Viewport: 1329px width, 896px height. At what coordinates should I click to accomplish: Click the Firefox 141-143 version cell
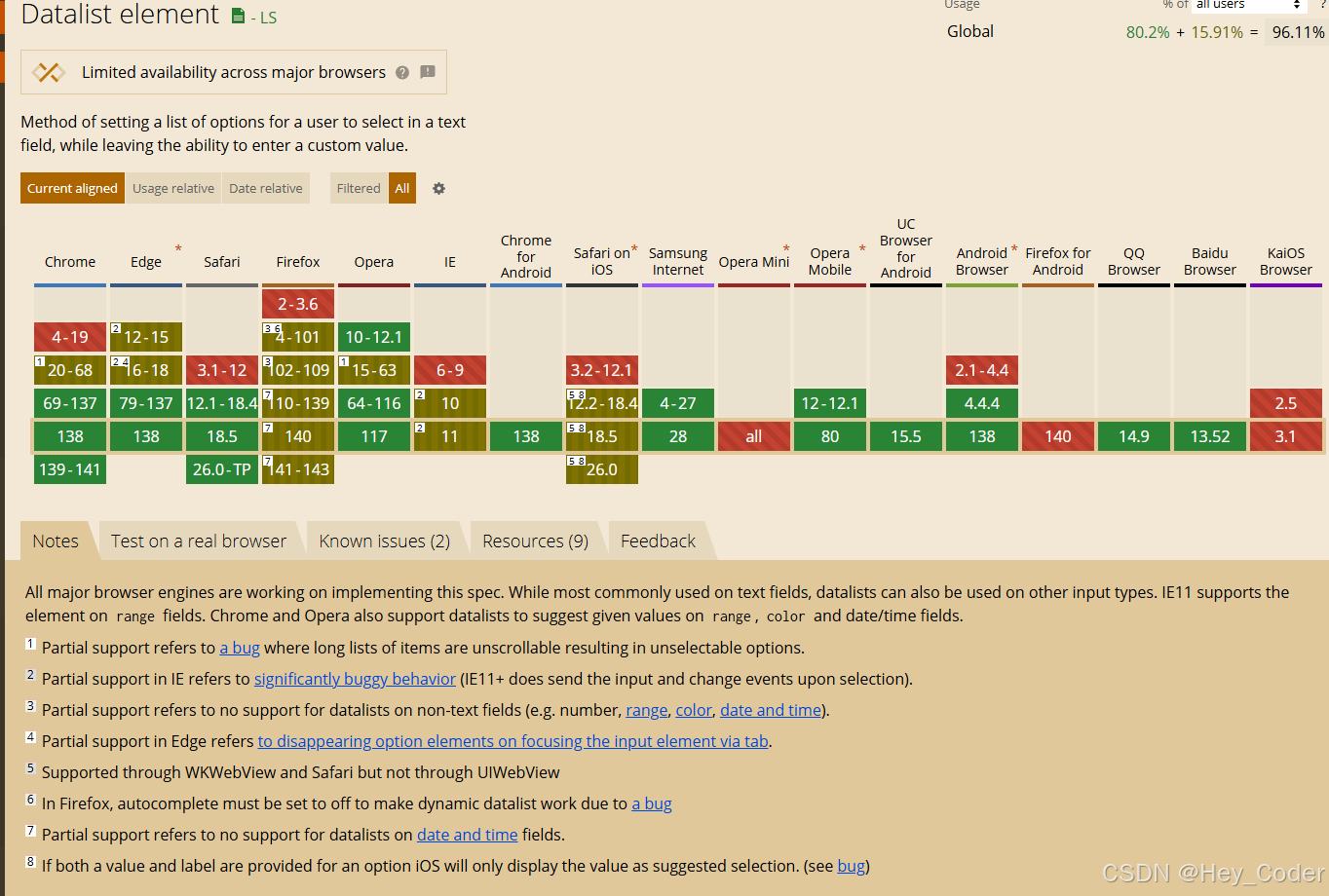tap(298, 469)
